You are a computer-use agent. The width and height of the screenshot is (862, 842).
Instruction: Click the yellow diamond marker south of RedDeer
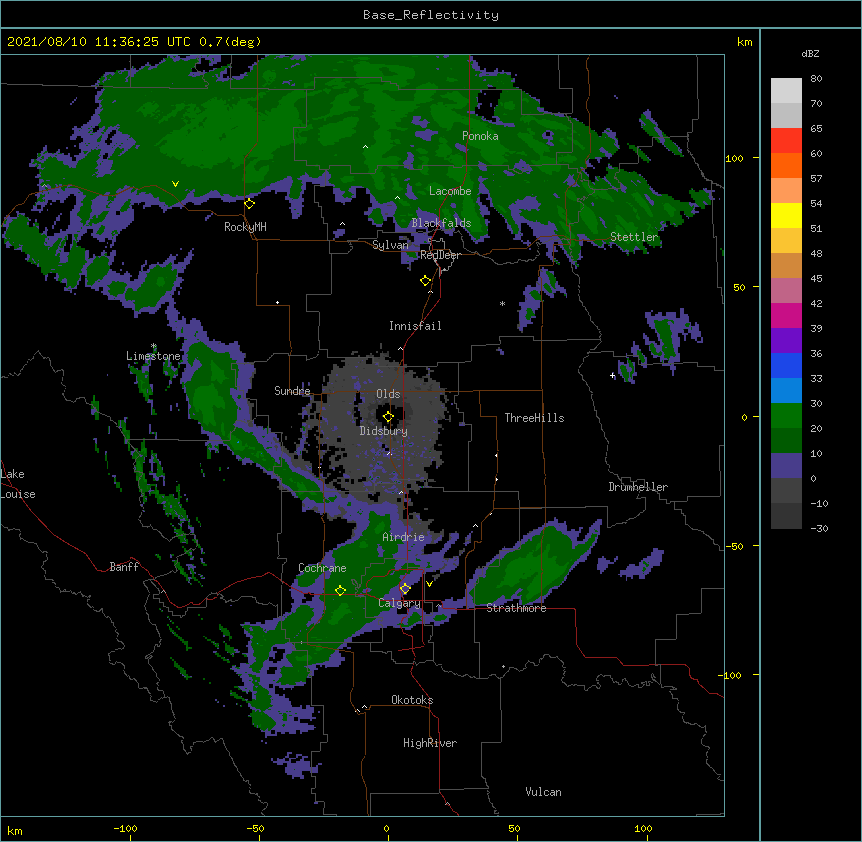pyautogui.click(x=425, y=280)
